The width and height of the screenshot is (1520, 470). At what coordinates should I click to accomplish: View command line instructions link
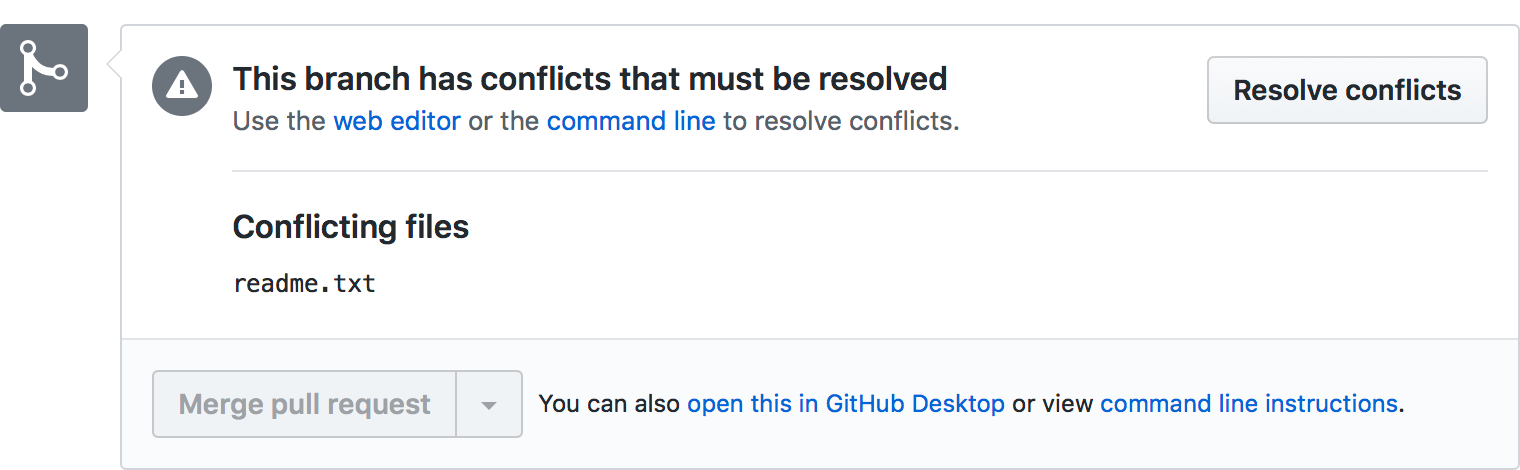pyautogui.click(x=1248, y=404)
